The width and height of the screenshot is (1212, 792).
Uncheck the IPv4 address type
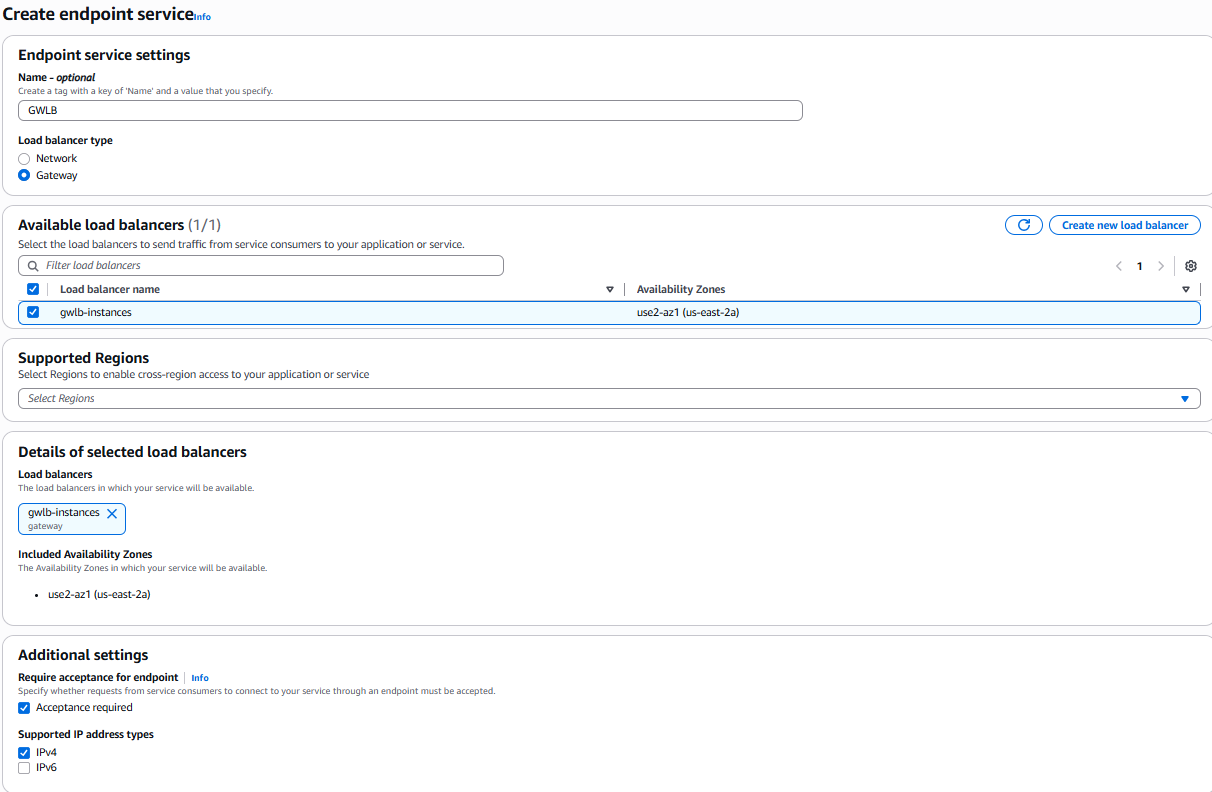point(24,752)
